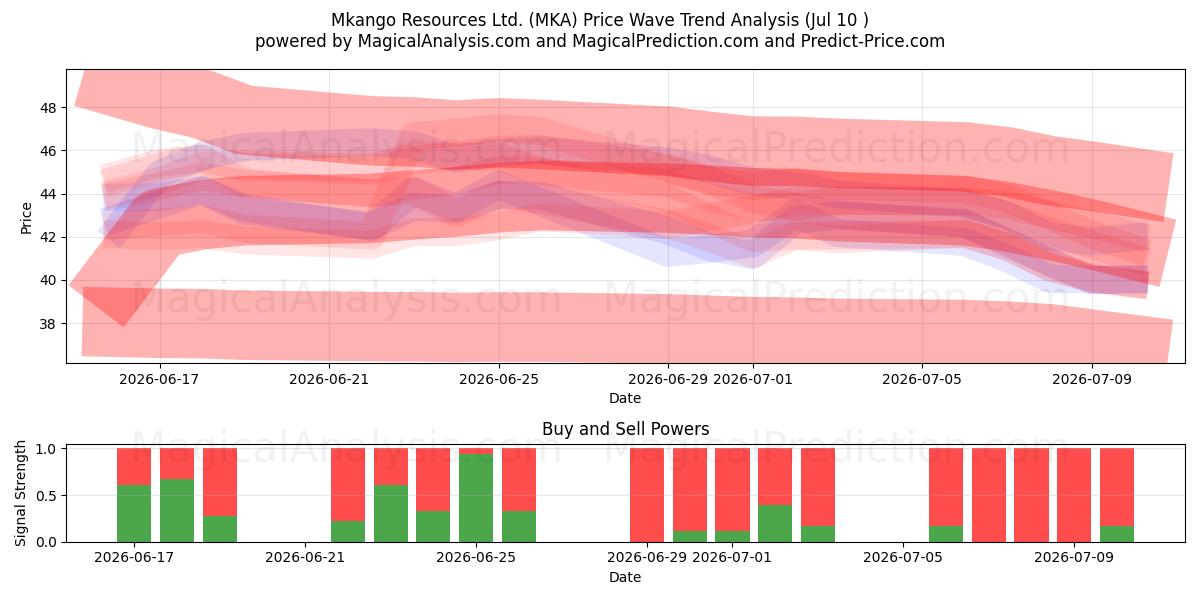
Task: Click the 'Date' label below the price chart
Action: [625, 398]
